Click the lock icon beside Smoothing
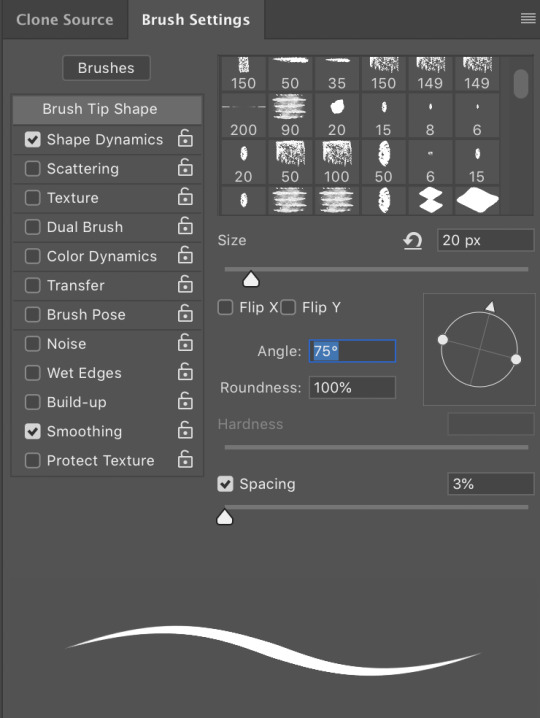The image size is (540, 718). point(185,430)
